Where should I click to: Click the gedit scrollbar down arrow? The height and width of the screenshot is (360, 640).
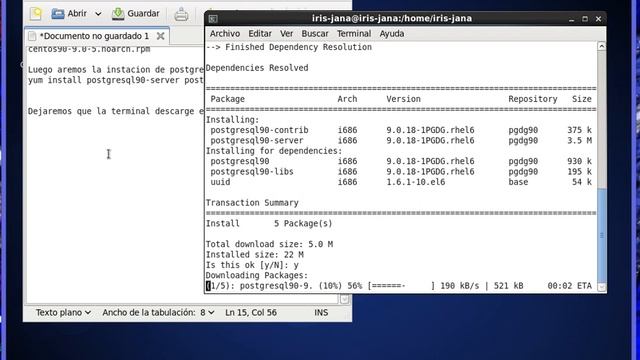pyautogui.click(x=344, y=299)
